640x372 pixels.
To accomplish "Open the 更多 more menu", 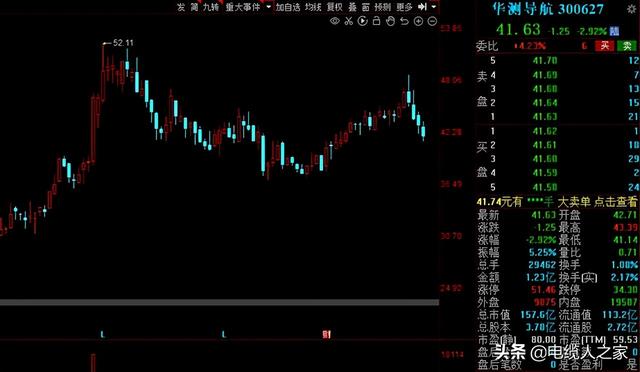I will tap(404, 7).
